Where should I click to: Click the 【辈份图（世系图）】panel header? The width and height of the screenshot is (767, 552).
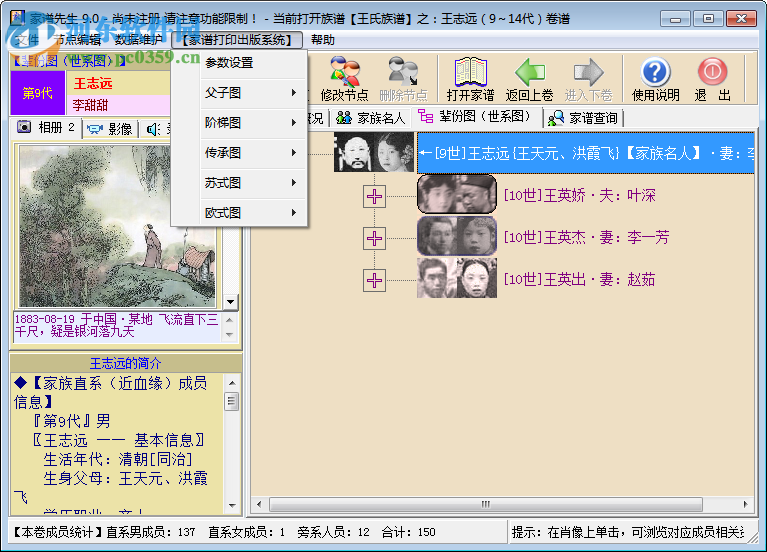68,61
